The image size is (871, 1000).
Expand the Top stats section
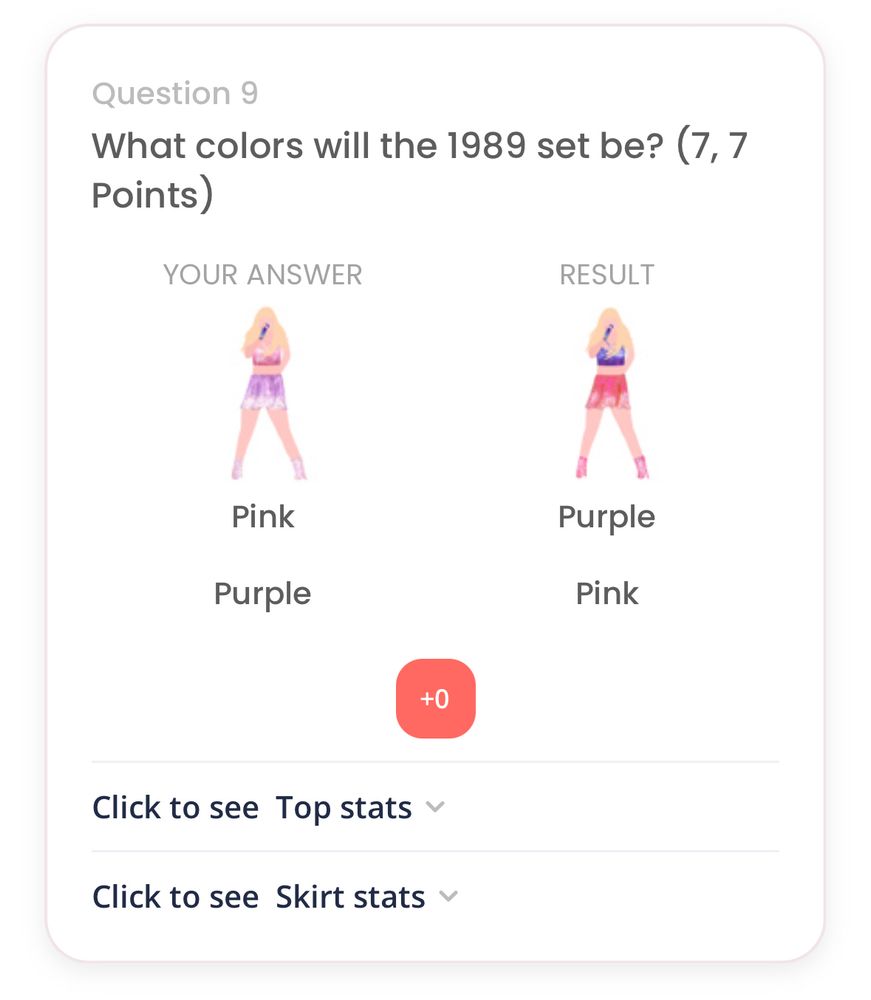pyautogui.click(x=435, y=807)
